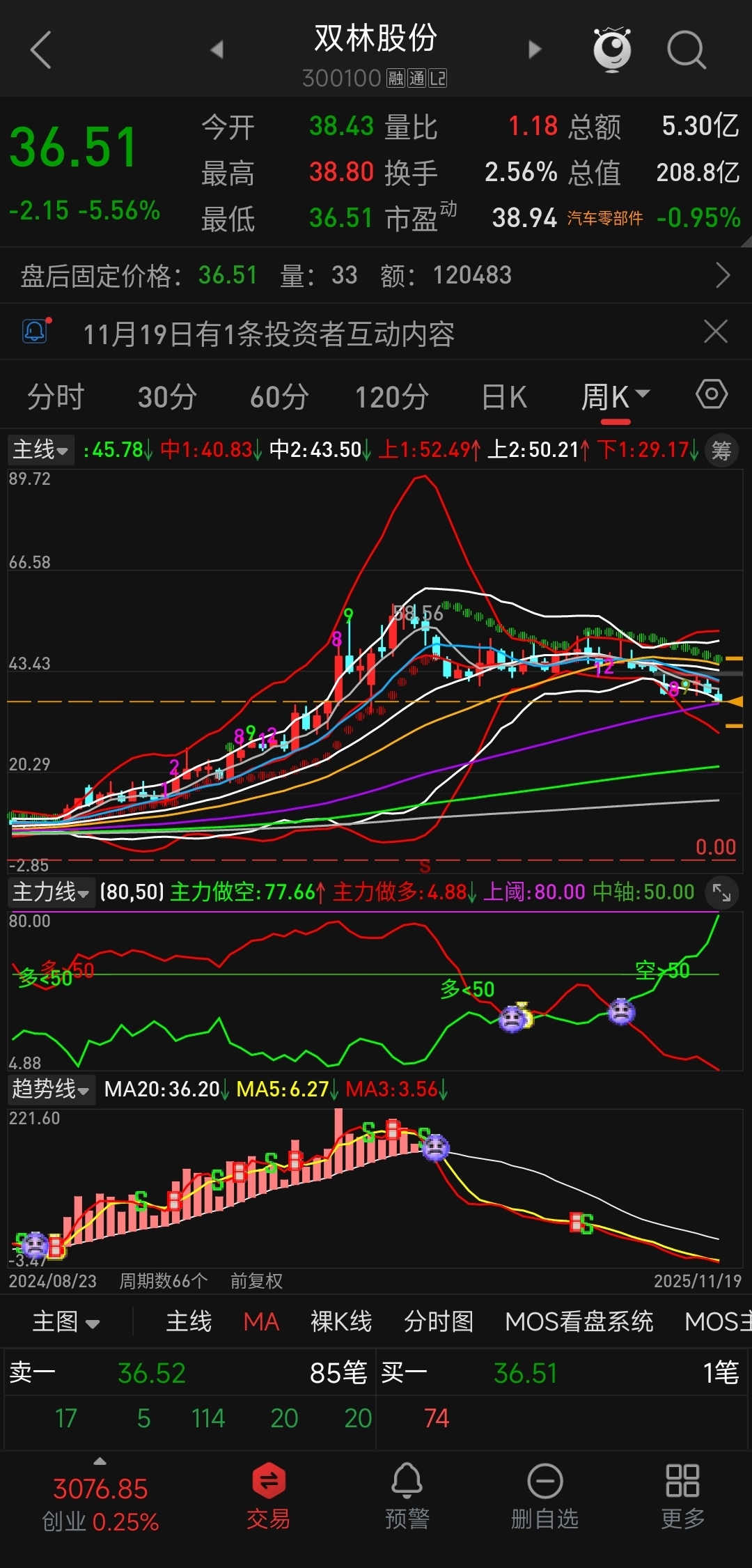Image resolution: width=752 pixels, height=1568 pixels.
Task: Open the 更多 grid menu
Action: [x=683, y=1496]
